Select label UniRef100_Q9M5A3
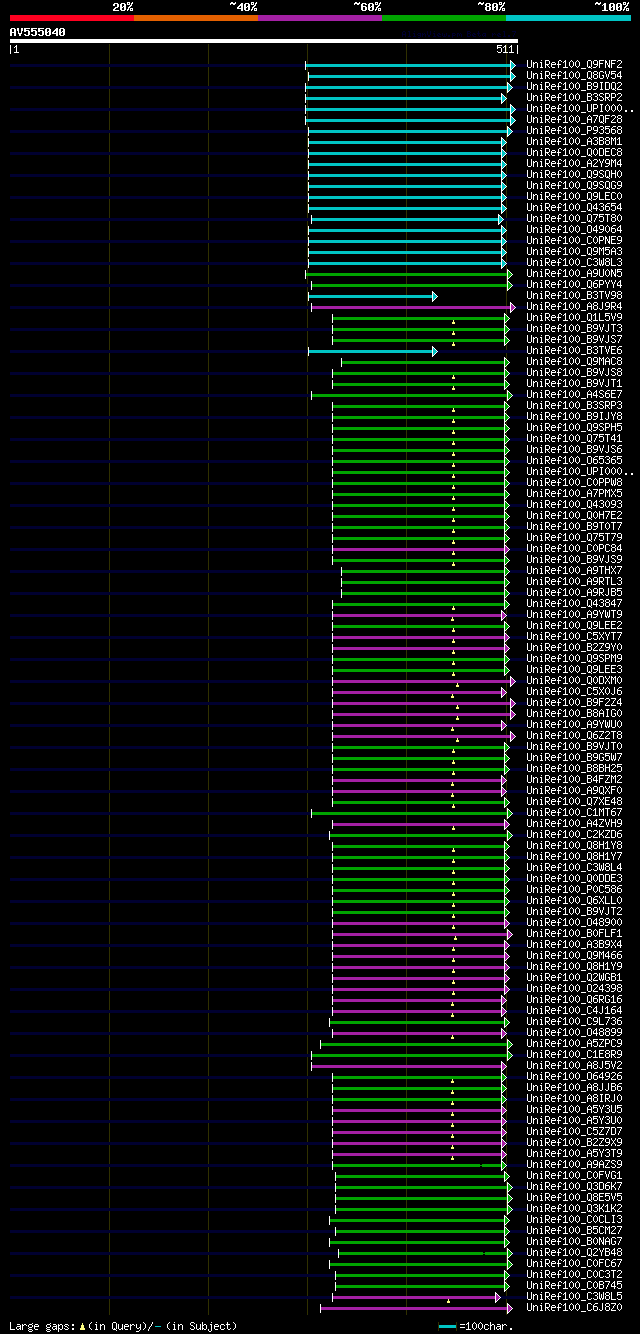The image size is (640, 1334). (x=575, y=251)
